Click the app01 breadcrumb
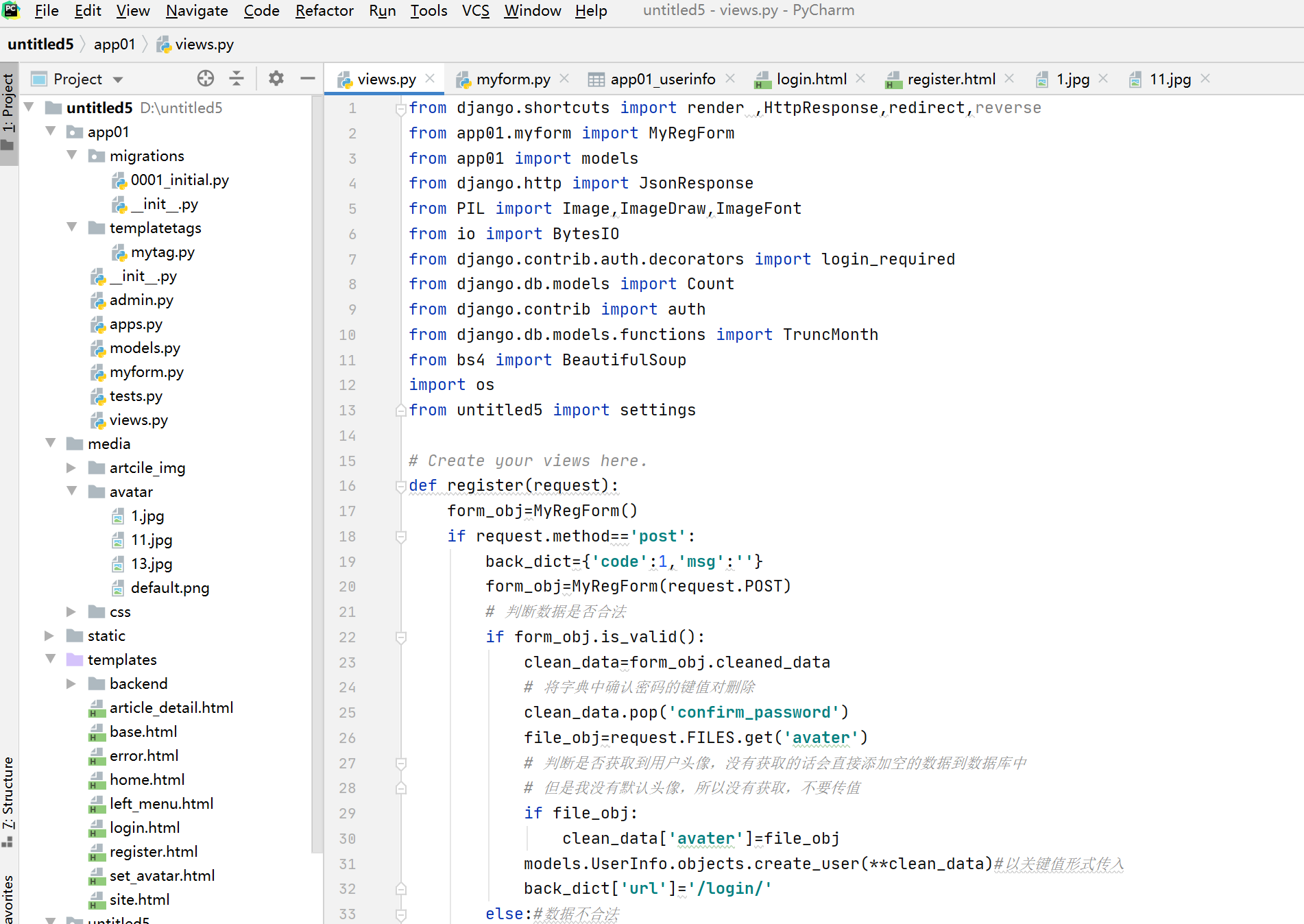This screenshot has width=1304, height=924. click(114, 45)
